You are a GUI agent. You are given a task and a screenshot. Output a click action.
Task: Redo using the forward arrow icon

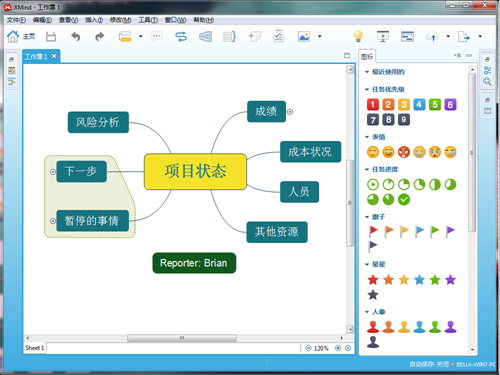[99, 36]
